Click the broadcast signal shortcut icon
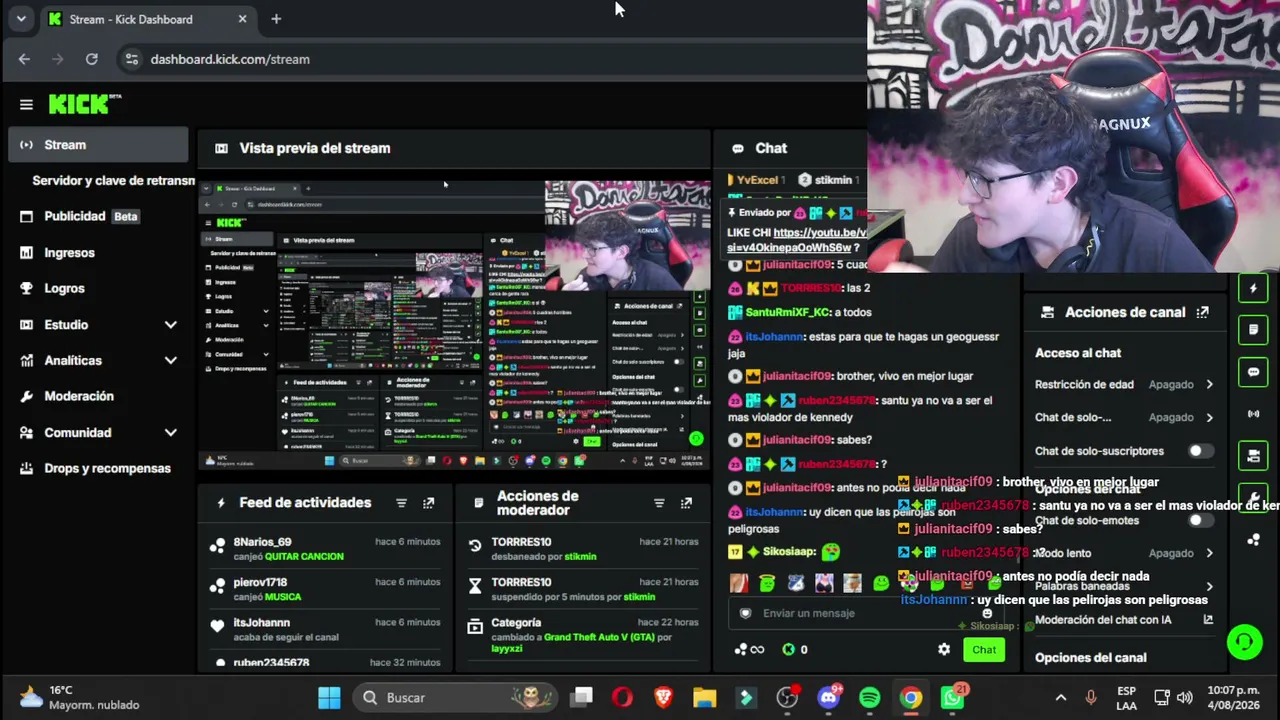 (x=1253, y=413)
